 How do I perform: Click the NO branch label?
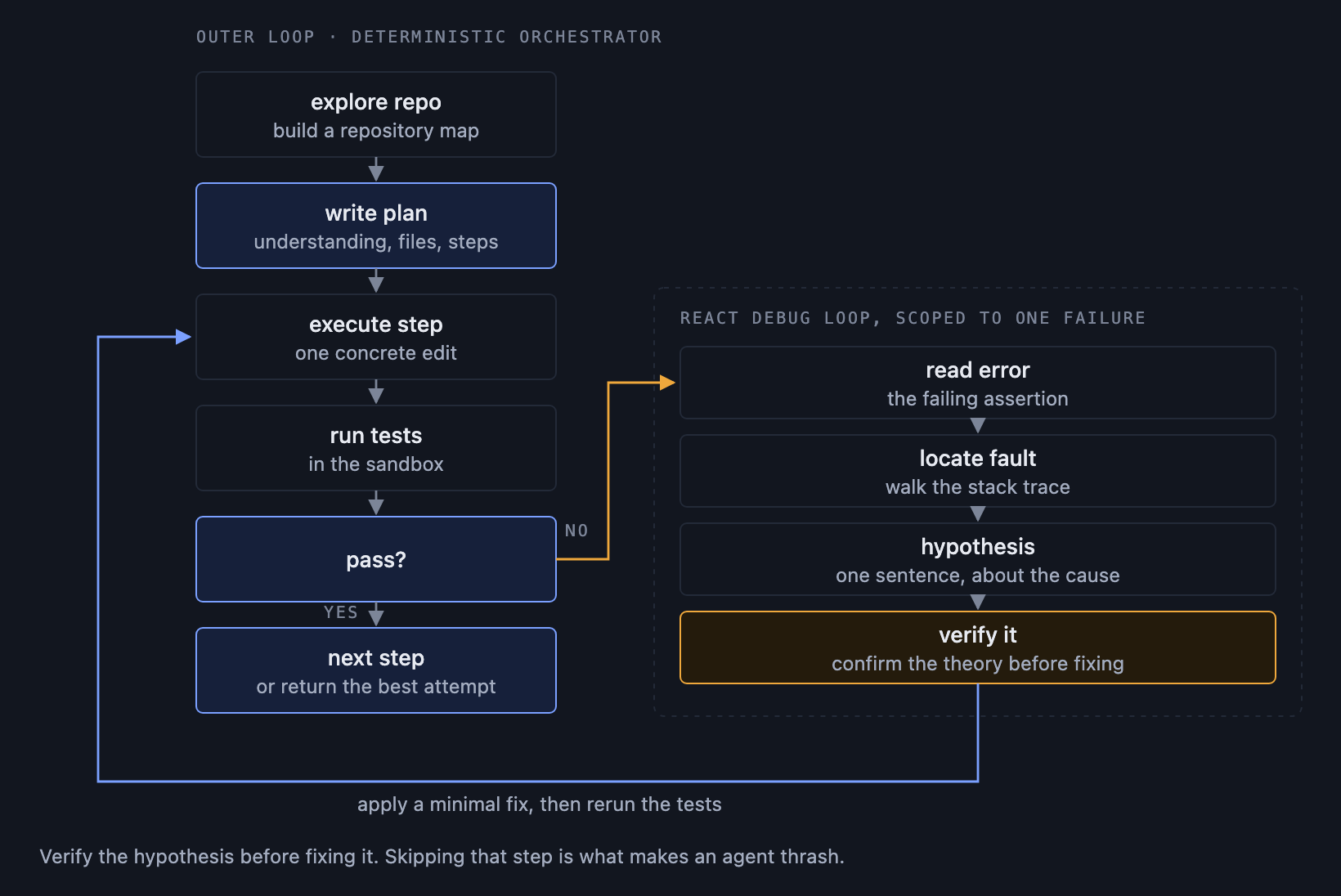pyautogui.click(x=576, y=531)
